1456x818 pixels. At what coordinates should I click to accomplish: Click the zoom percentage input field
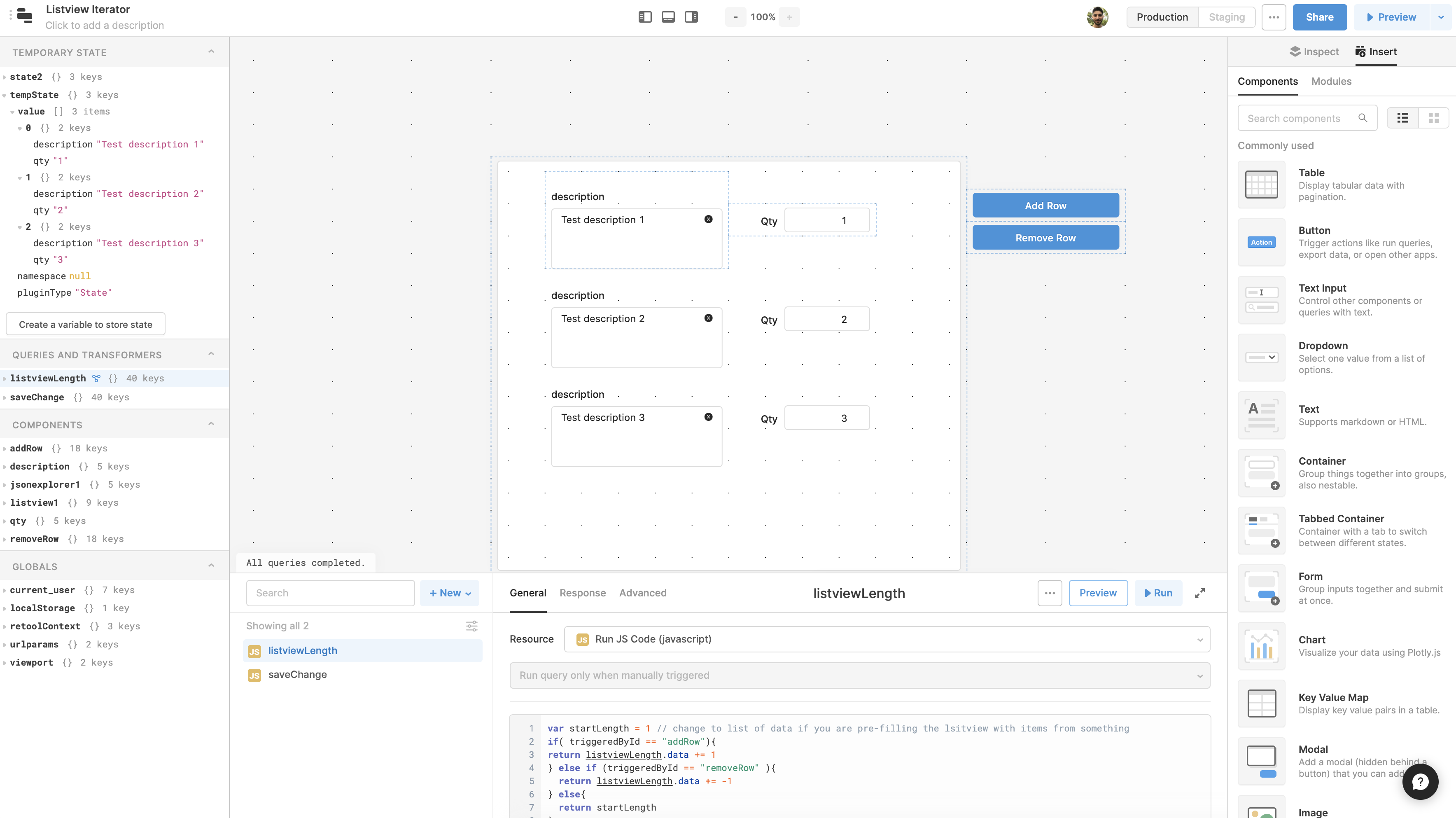pyautogui.click(x=762, y=16)
